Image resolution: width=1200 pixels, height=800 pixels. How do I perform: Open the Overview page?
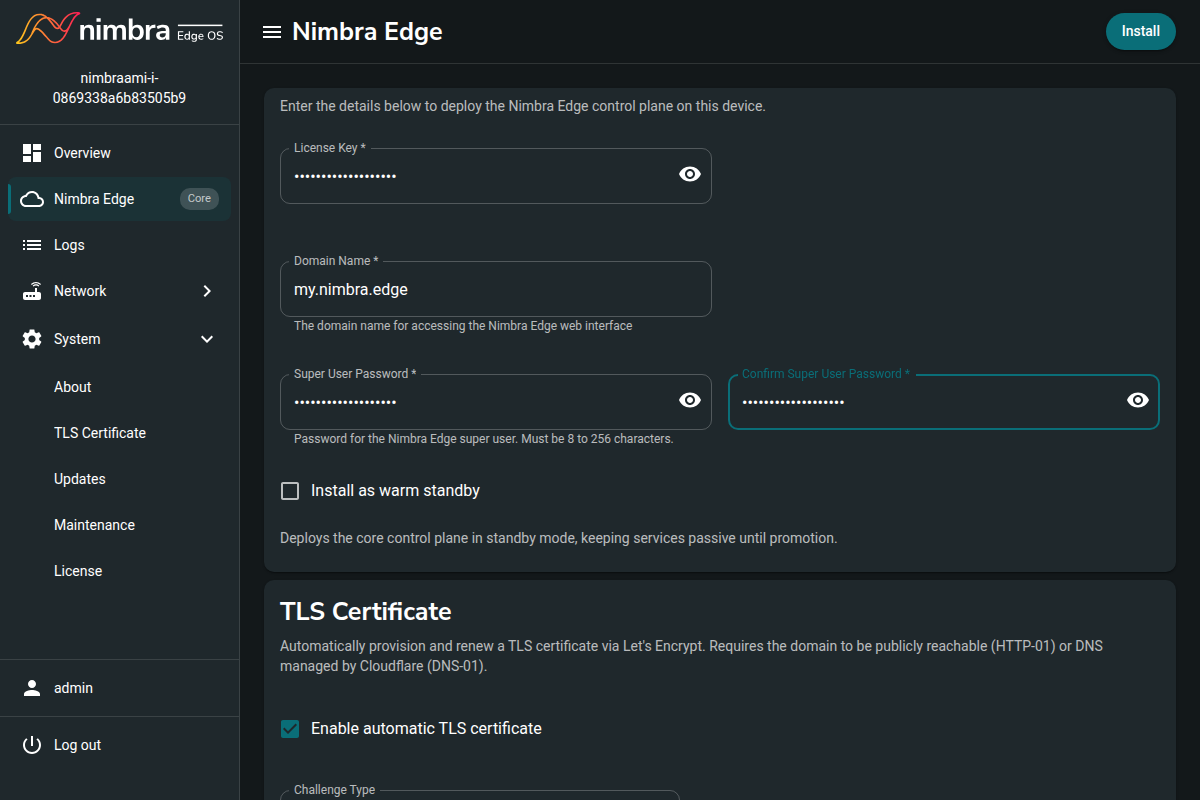pos(119,153)
